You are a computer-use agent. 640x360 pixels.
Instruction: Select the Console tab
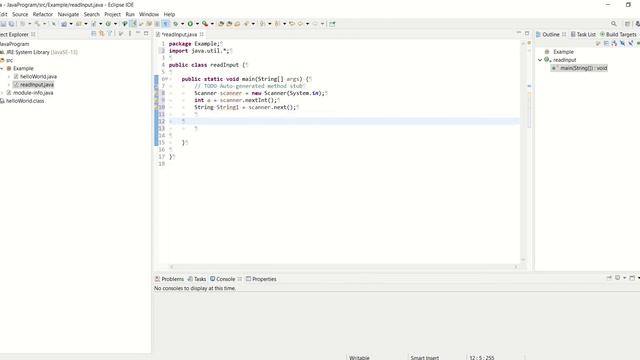pyautogui.click(x=223, y=279)
